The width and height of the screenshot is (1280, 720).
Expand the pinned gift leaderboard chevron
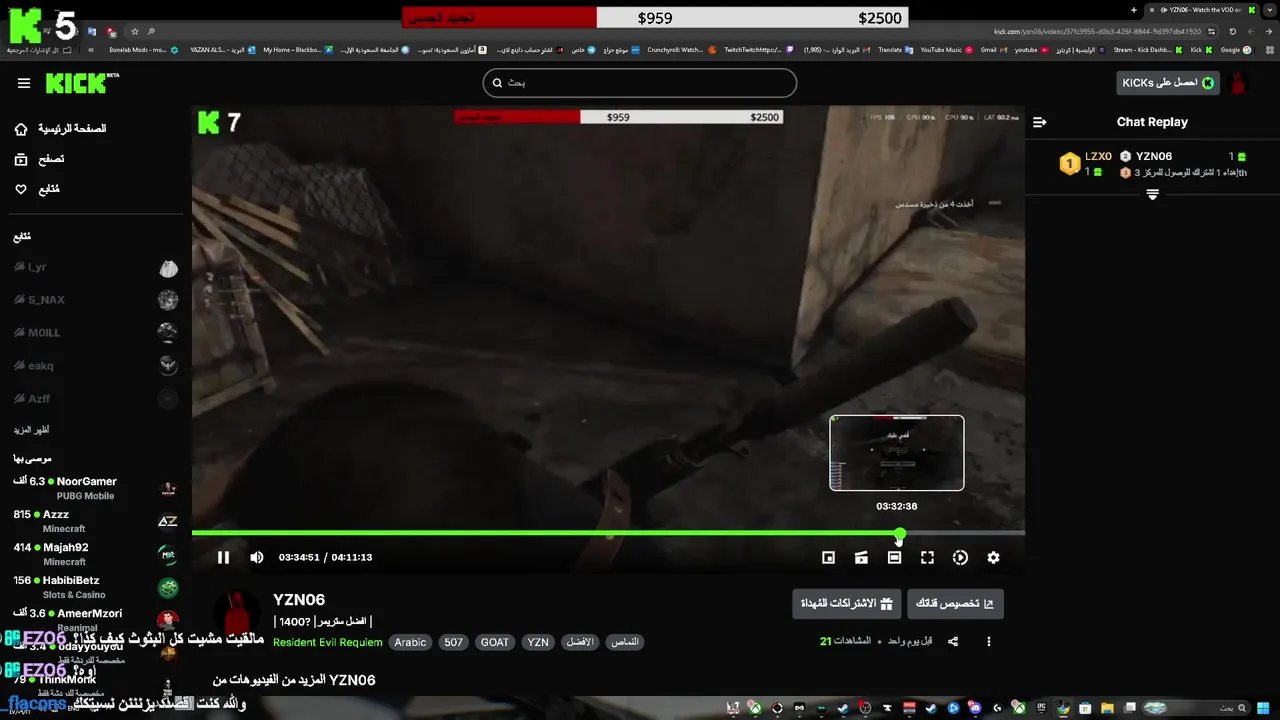1152,194
